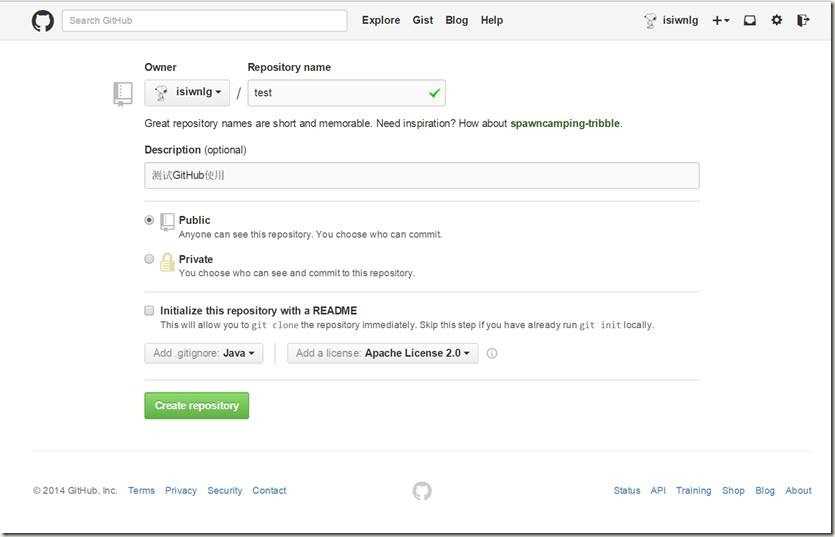The width and height of the screenshot is (835, 537).
Task: Click the footer GitHub octocat logo
Action: pyautogui.click(x=422, y=490)
